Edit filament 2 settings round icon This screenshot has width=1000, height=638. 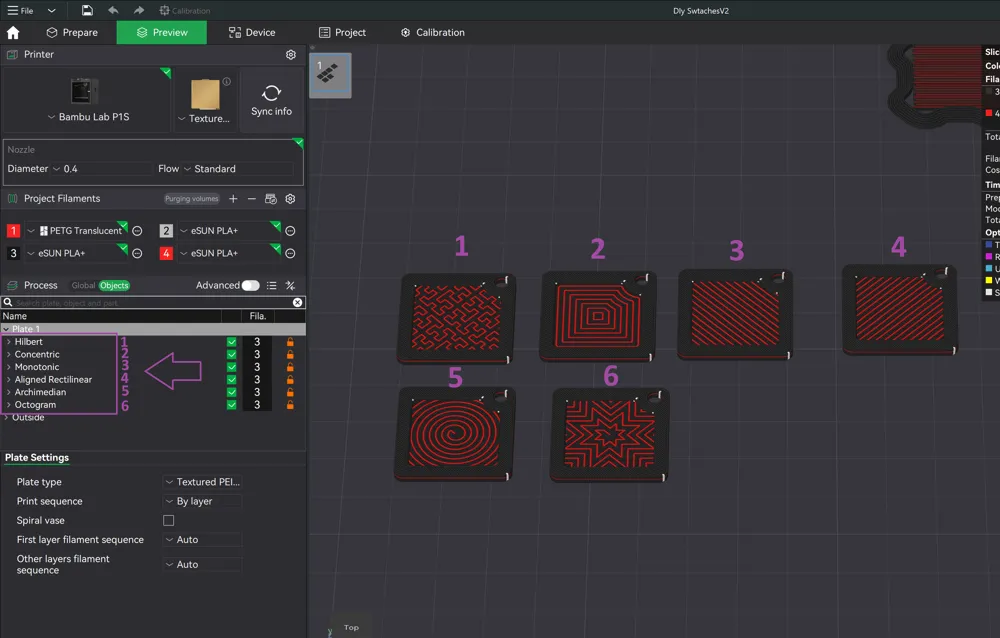[290, 231]
